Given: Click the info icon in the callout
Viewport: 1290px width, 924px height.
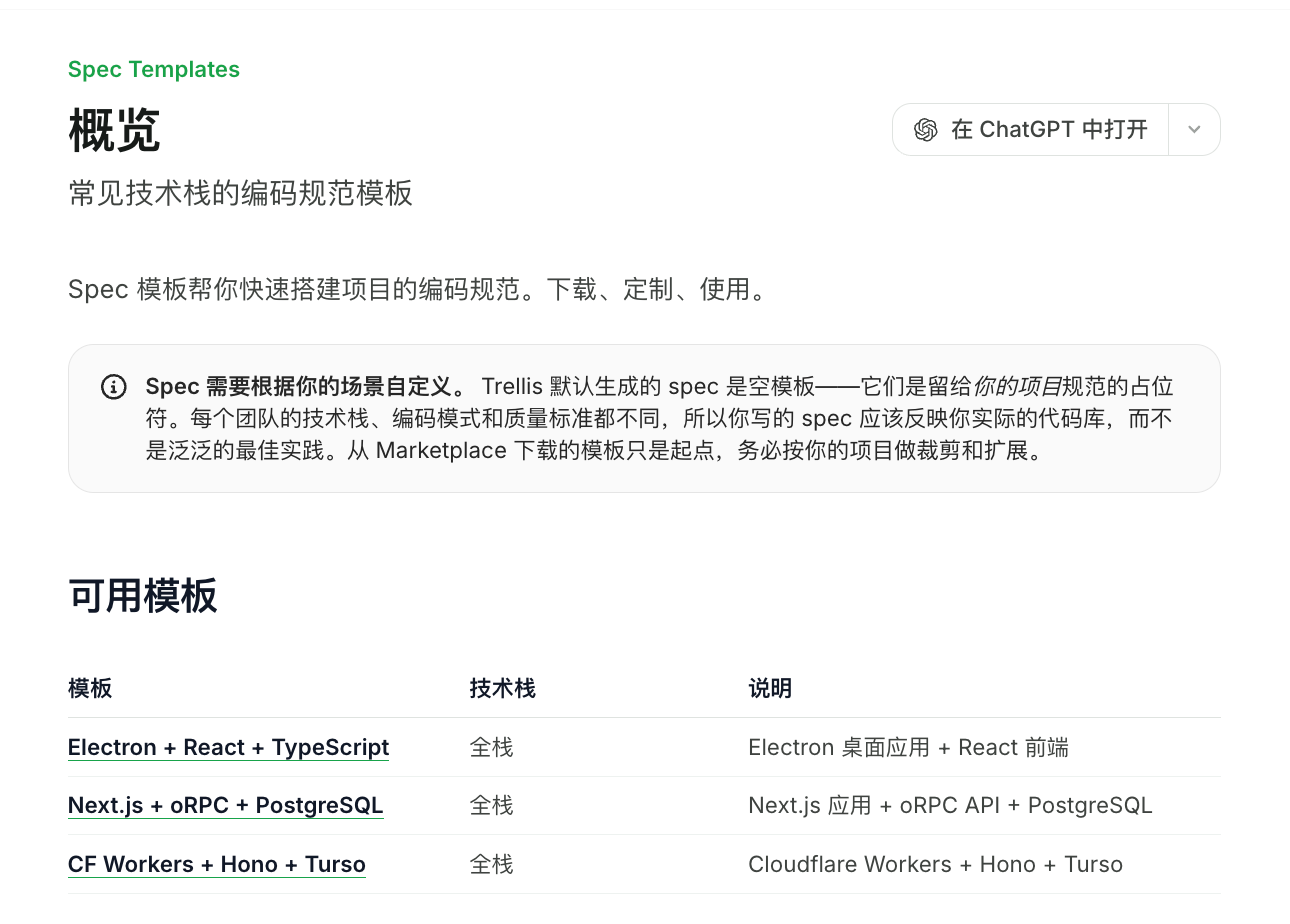Looking at the screenshot, I should [114, 387].
